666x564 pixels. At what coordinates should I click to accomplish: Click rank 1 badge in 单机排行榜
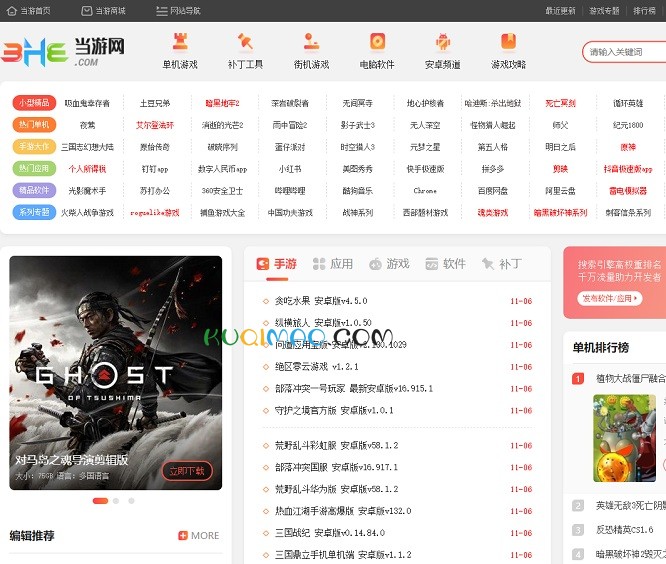(578, 378)
